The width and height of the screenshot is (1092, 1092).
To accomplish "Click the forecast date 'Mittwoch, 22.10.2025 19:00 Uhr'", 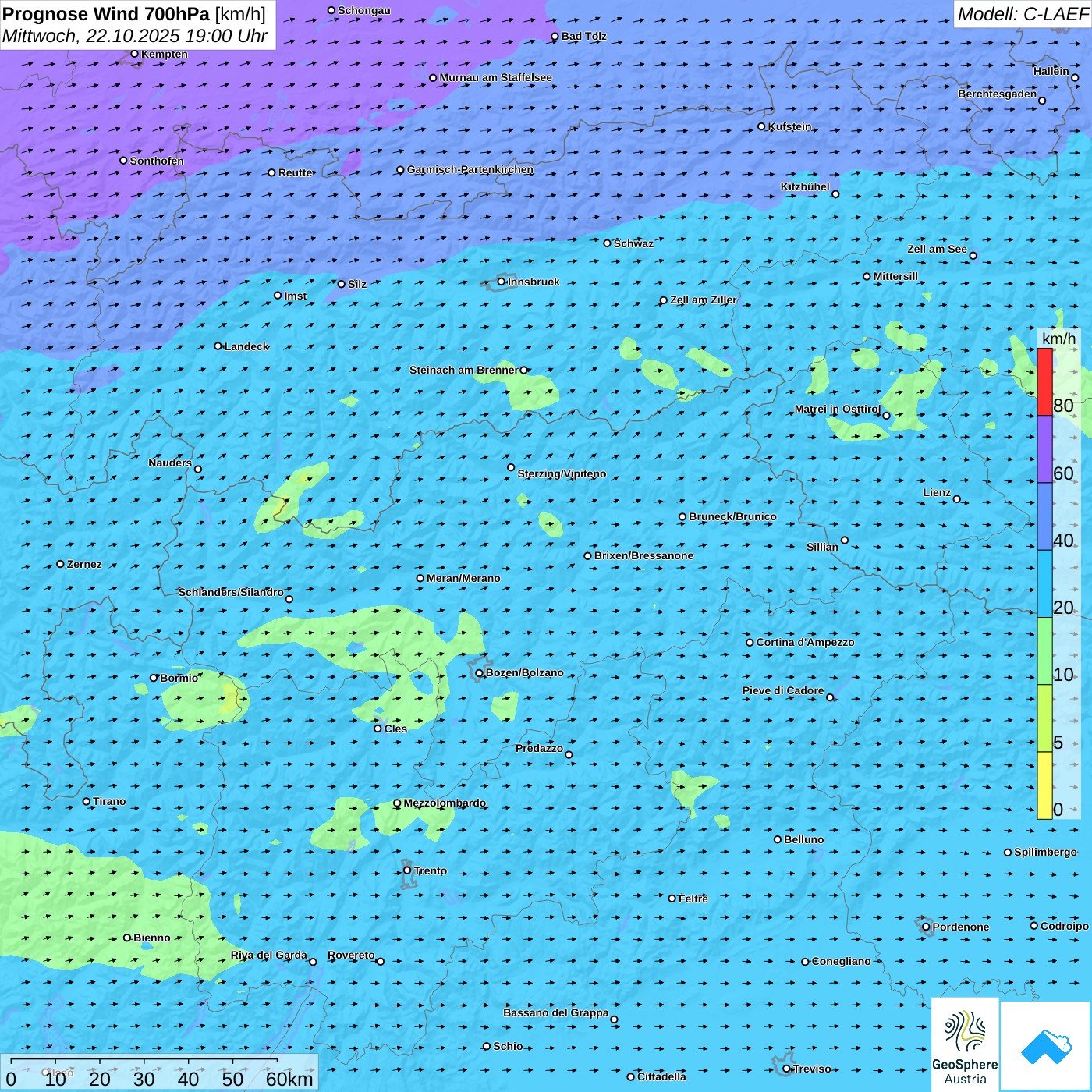I will click(x=135, y=36).
